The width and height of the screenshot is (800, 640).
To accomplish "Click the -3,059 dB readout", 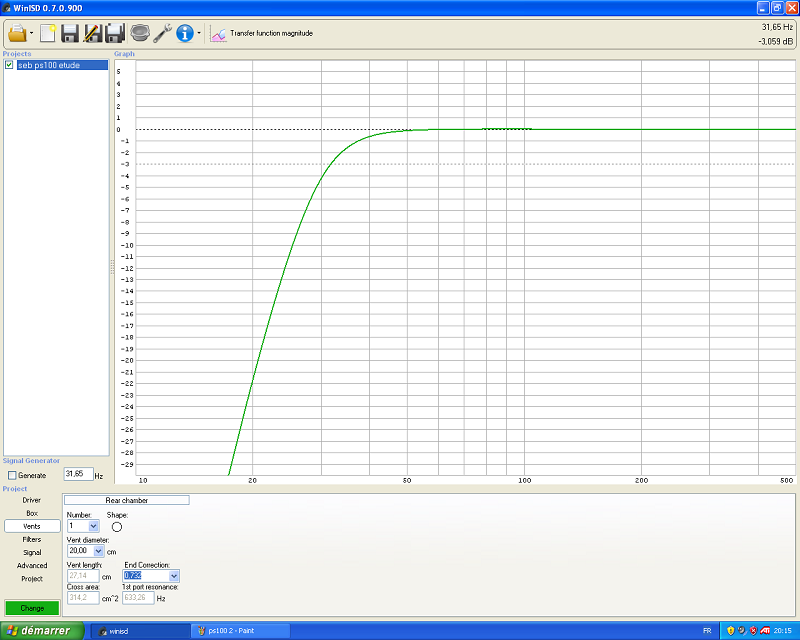I will (776, 41).
